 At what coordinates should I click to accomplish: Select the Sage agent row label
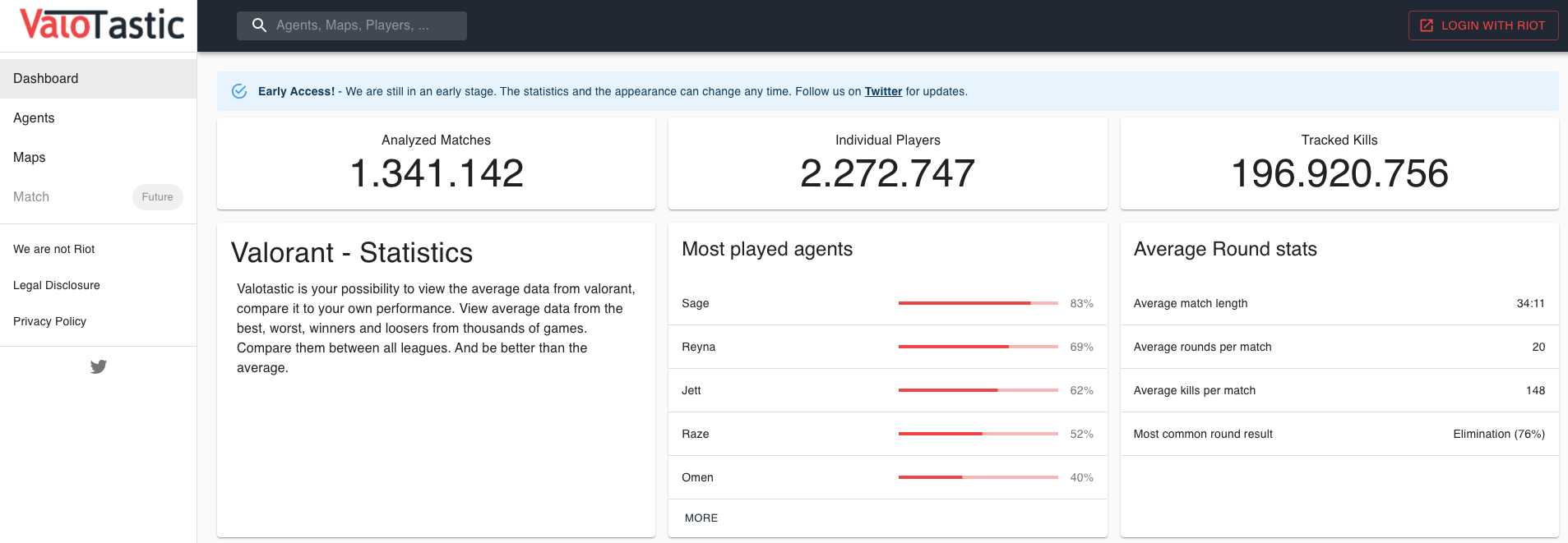pyautogui.click(x=696, y=303)
